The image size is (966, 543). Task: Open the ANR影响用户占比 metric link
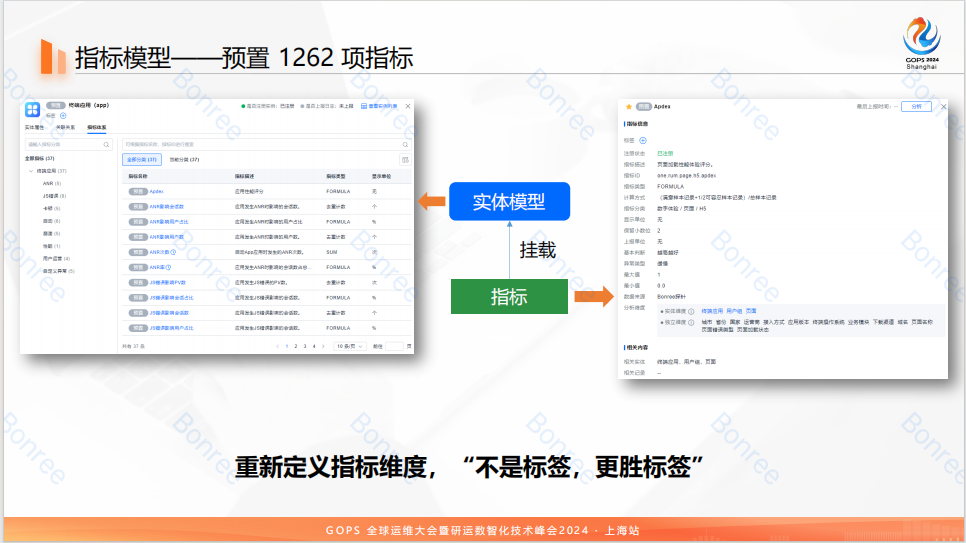(169, 222)
